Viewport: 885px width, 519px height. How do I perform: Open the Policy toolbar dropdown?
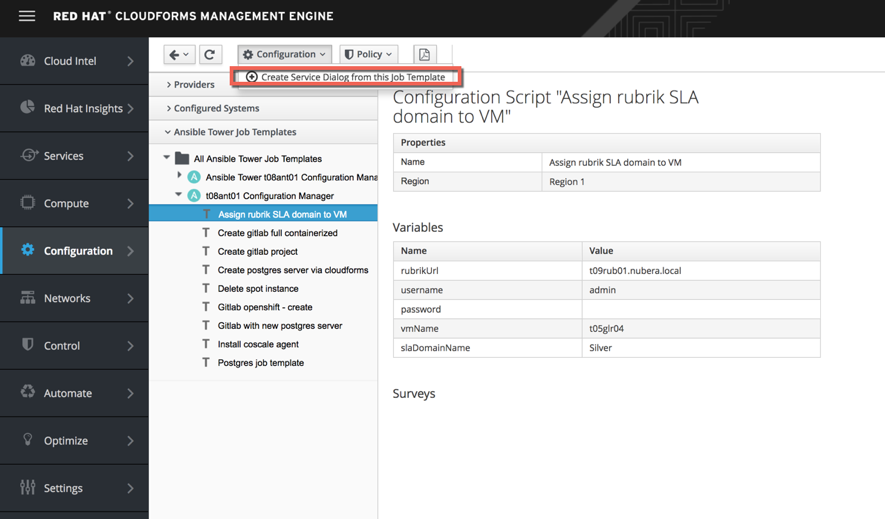369,54
